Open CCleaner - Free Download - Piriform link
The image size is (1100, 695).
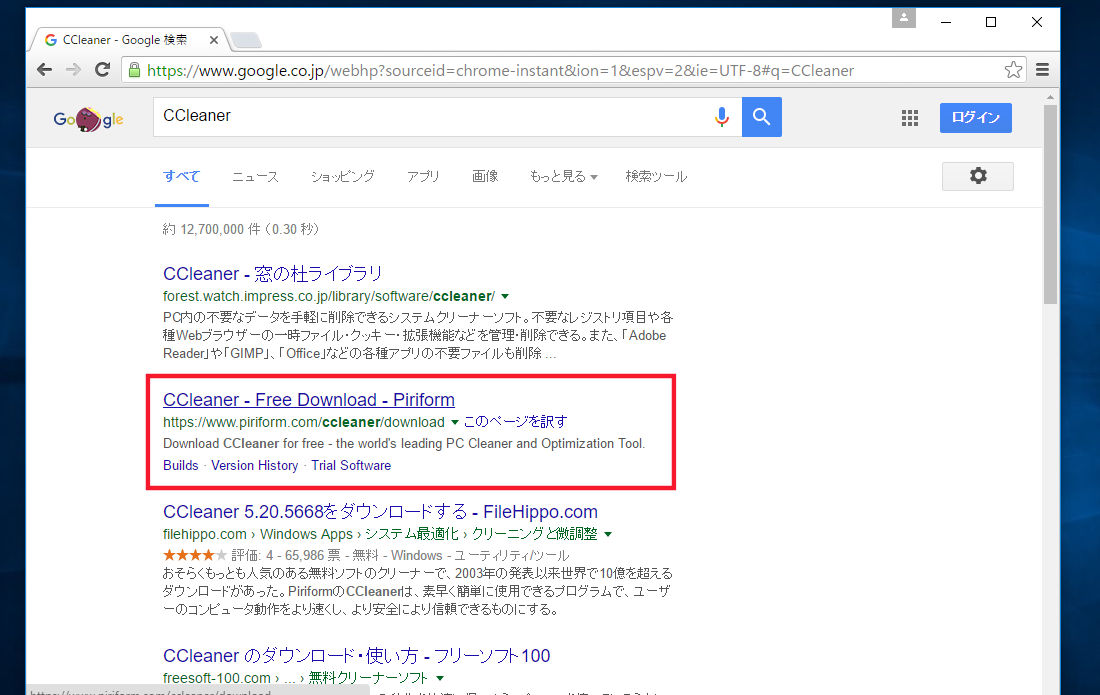(309, 400)
